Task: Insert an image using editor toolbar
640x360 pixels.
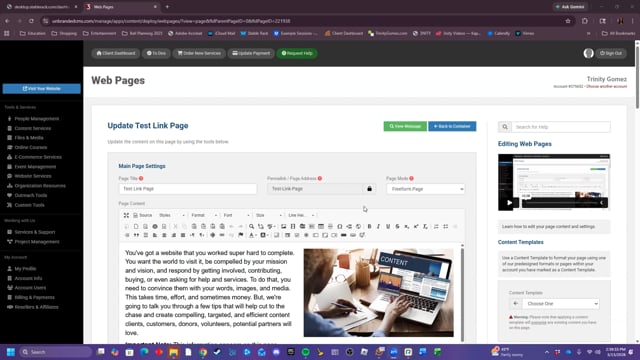Action: (283, 226)
